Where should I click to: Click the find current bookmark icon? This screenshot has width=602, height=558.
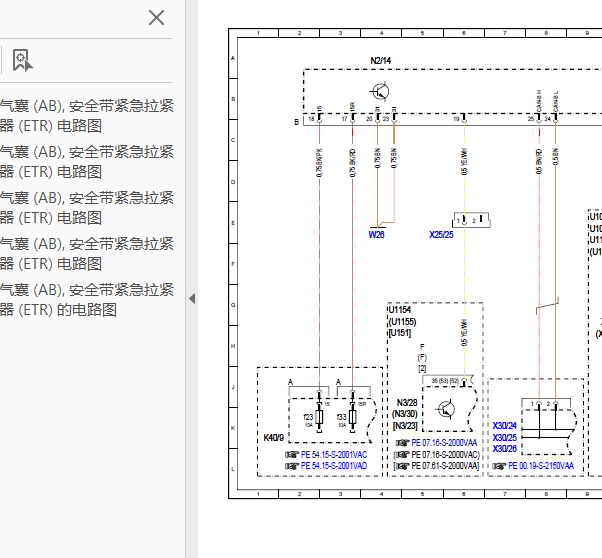point(22,60)
